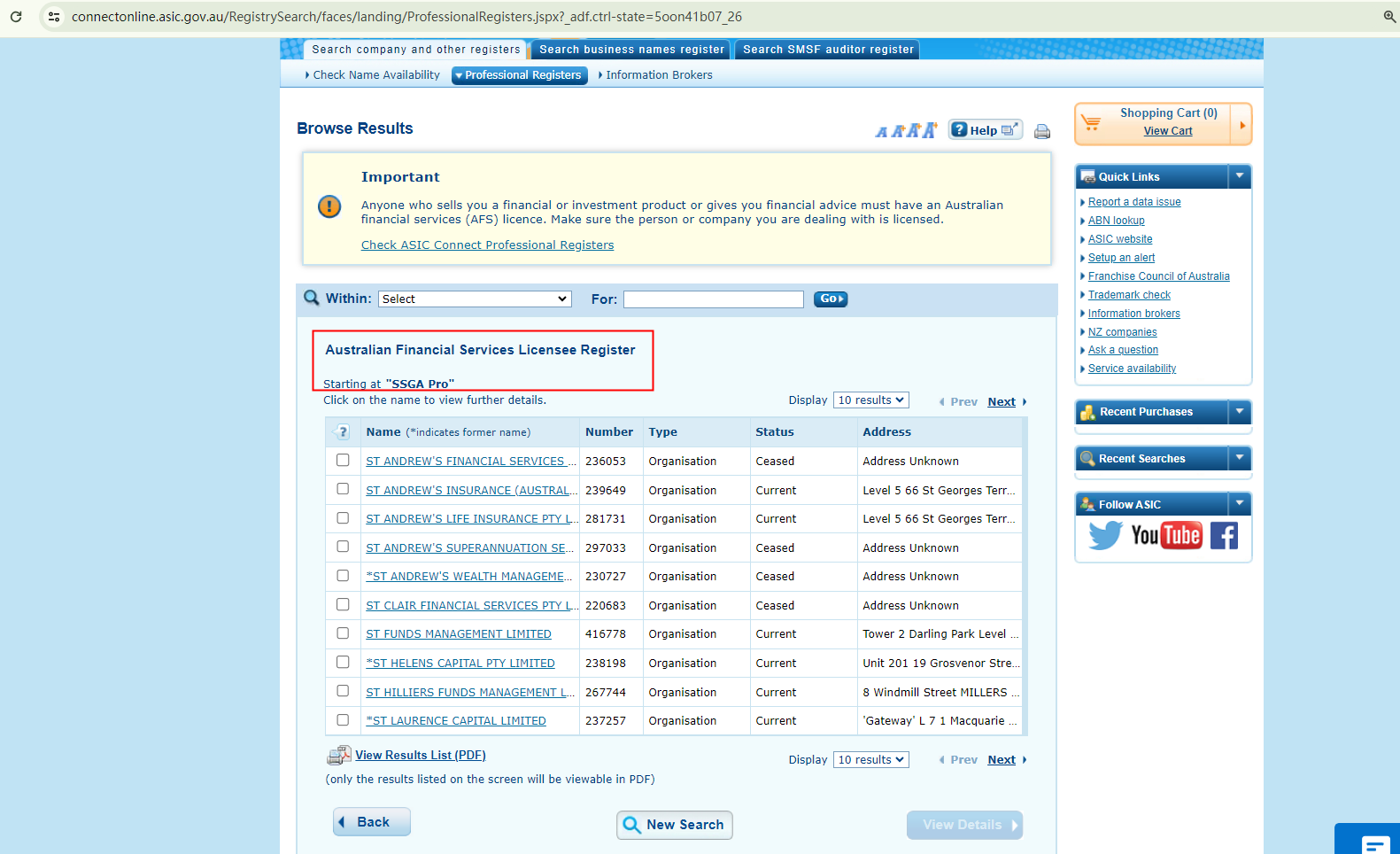The width and height of the screenshot is (1400, 854).
Task: Expand the Recent Searches panel arrow
Action: (1240, 458)
